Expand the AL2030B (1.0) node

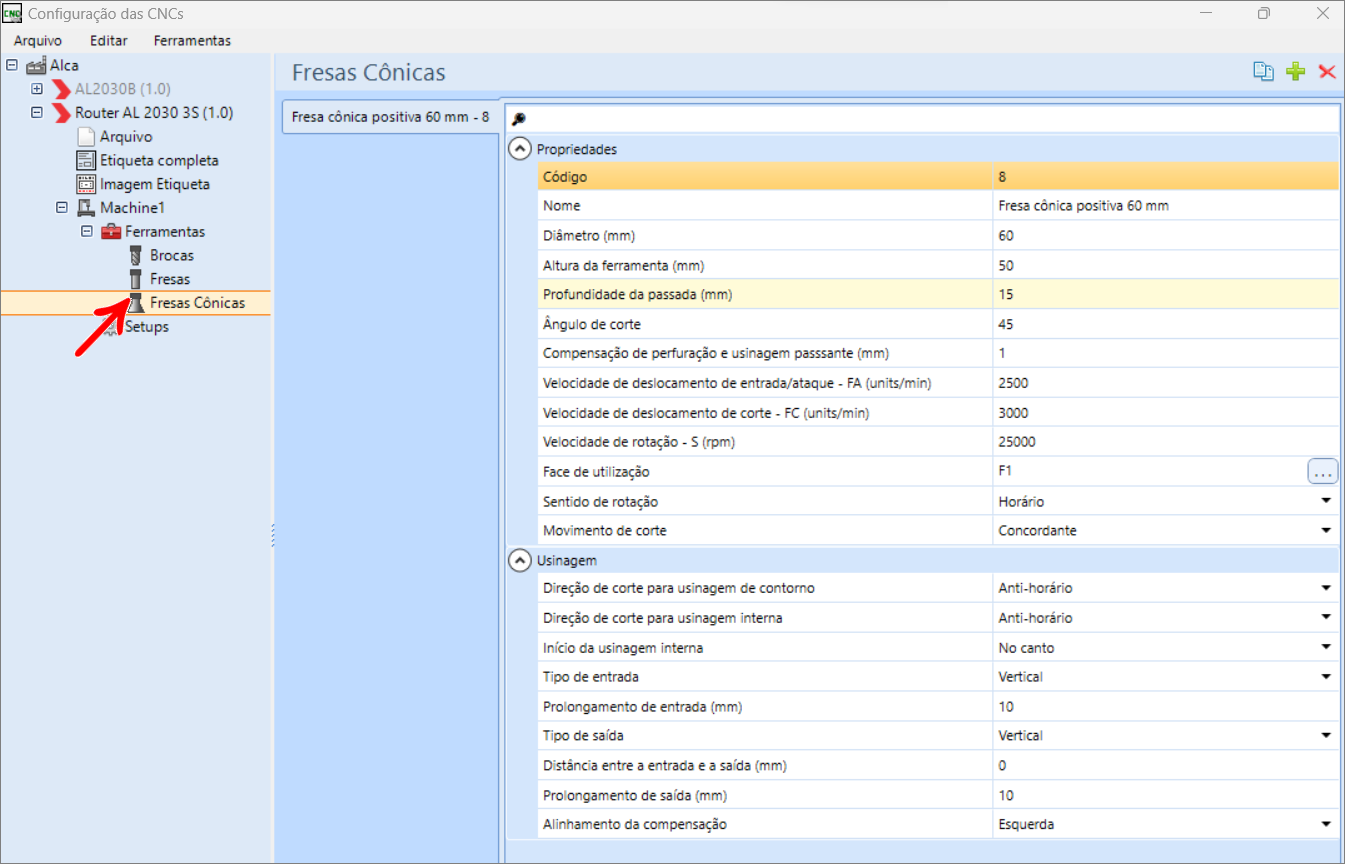(37, 89)
